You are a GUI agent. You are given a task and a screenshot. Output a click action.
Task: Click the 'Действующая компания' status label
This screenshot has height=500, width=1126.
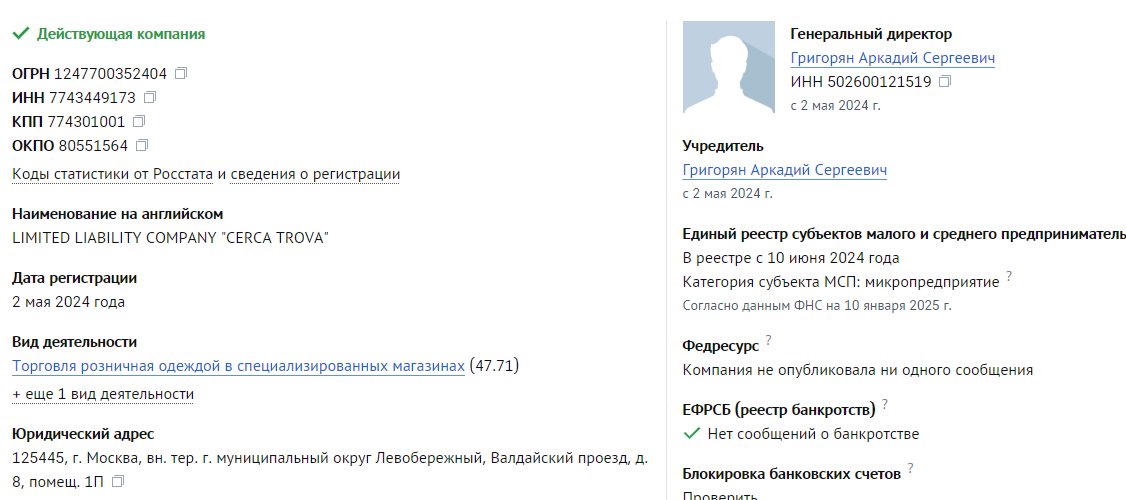(121, 34)
